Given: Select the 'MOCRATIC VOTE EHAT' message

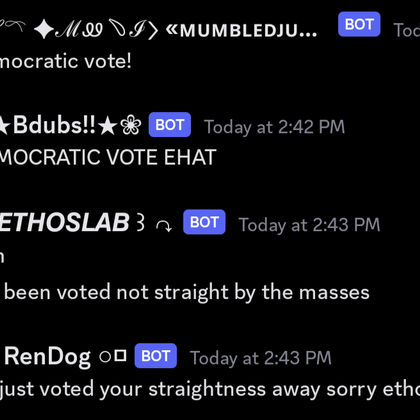Looking at the screenshot, I should [108, 157].
